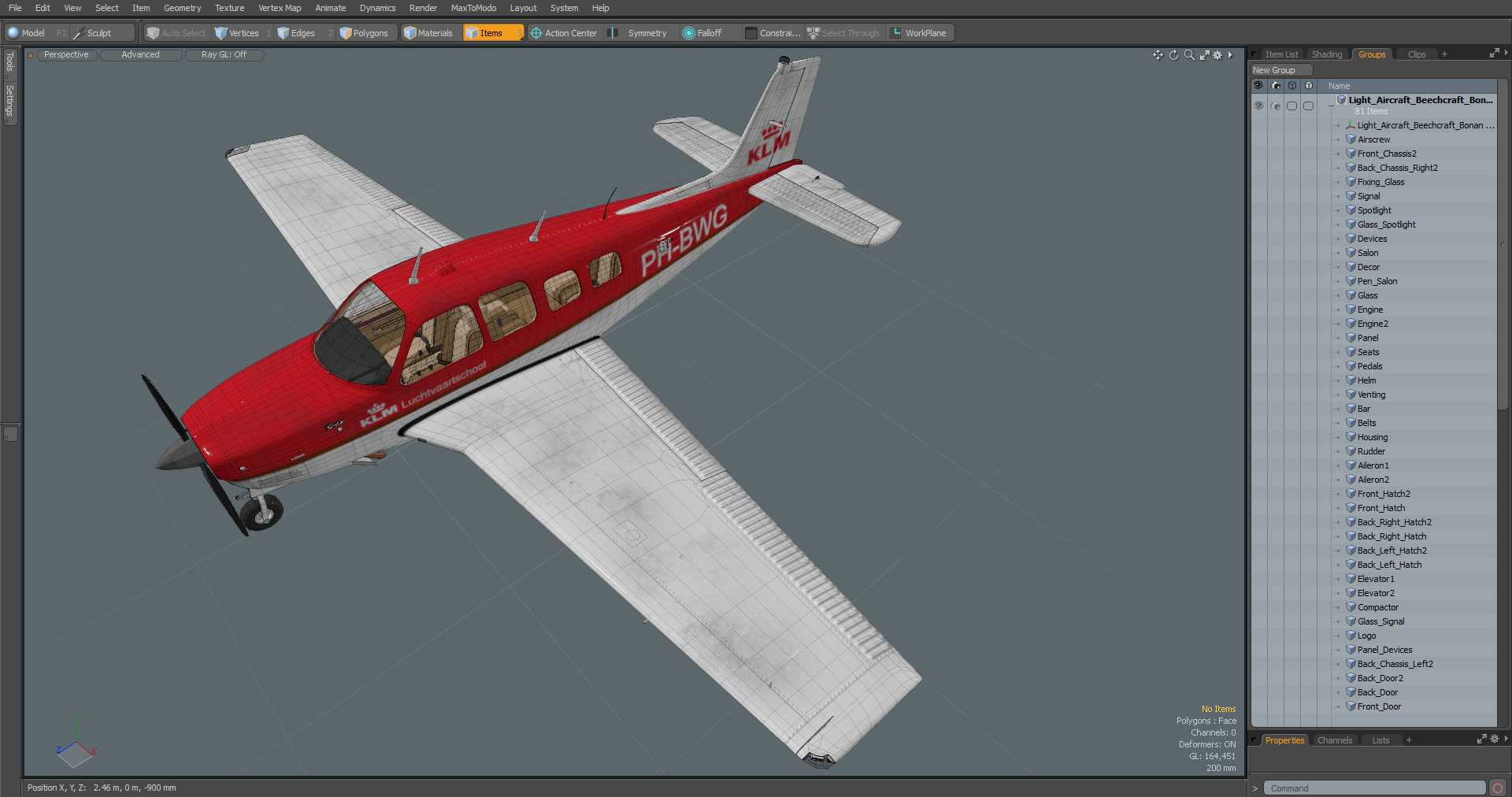
Task: Open the File menu
Action: pos(15,8)
